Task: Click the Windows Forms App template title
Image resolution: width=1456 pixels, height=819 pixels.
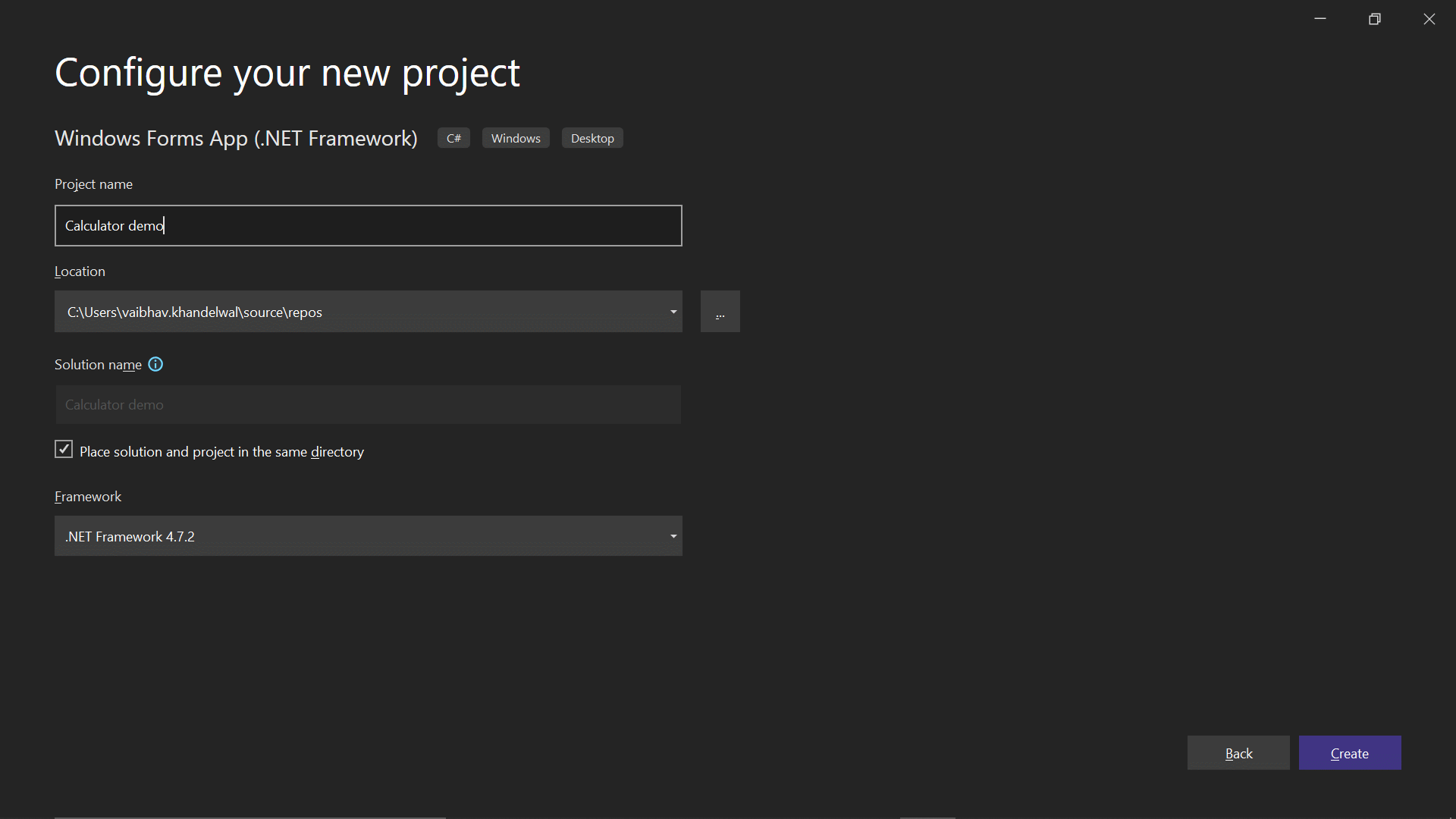Action: pyautogui.click(x=236, y=138)
